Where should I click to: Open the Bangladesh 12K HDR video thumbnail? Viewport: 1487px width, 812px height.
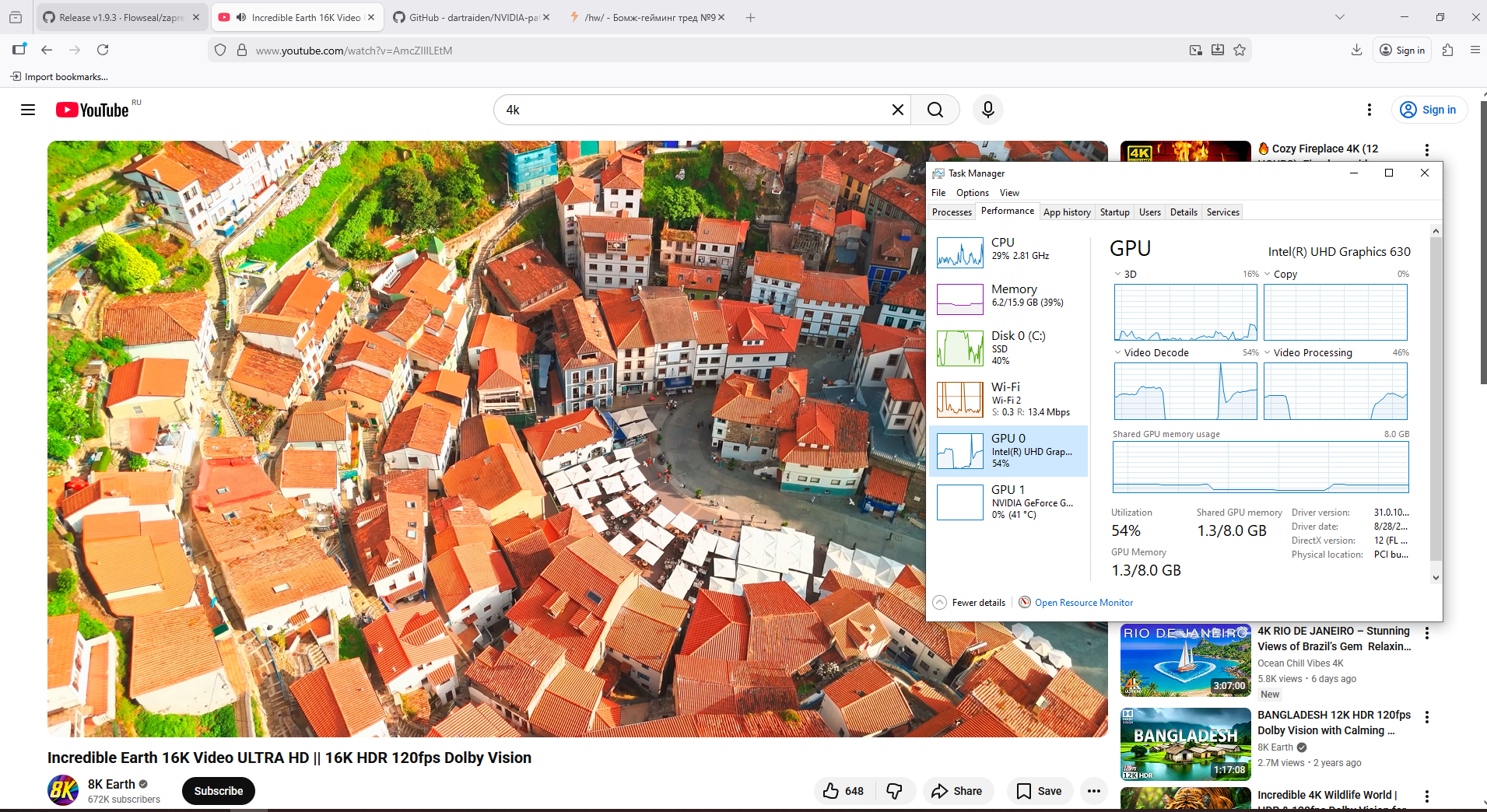pyautogui.click(x=1185, y=744)
